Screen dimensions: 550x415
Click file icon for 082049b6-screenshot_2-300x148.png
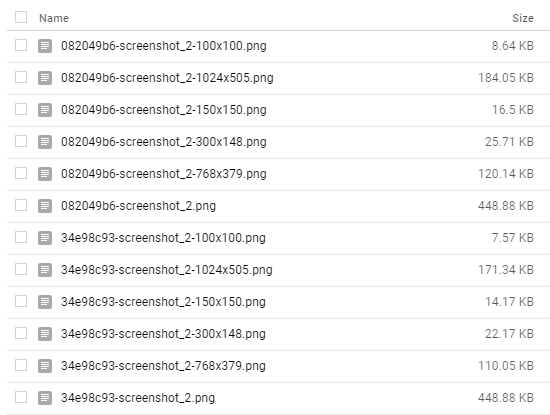pos(45,142)
